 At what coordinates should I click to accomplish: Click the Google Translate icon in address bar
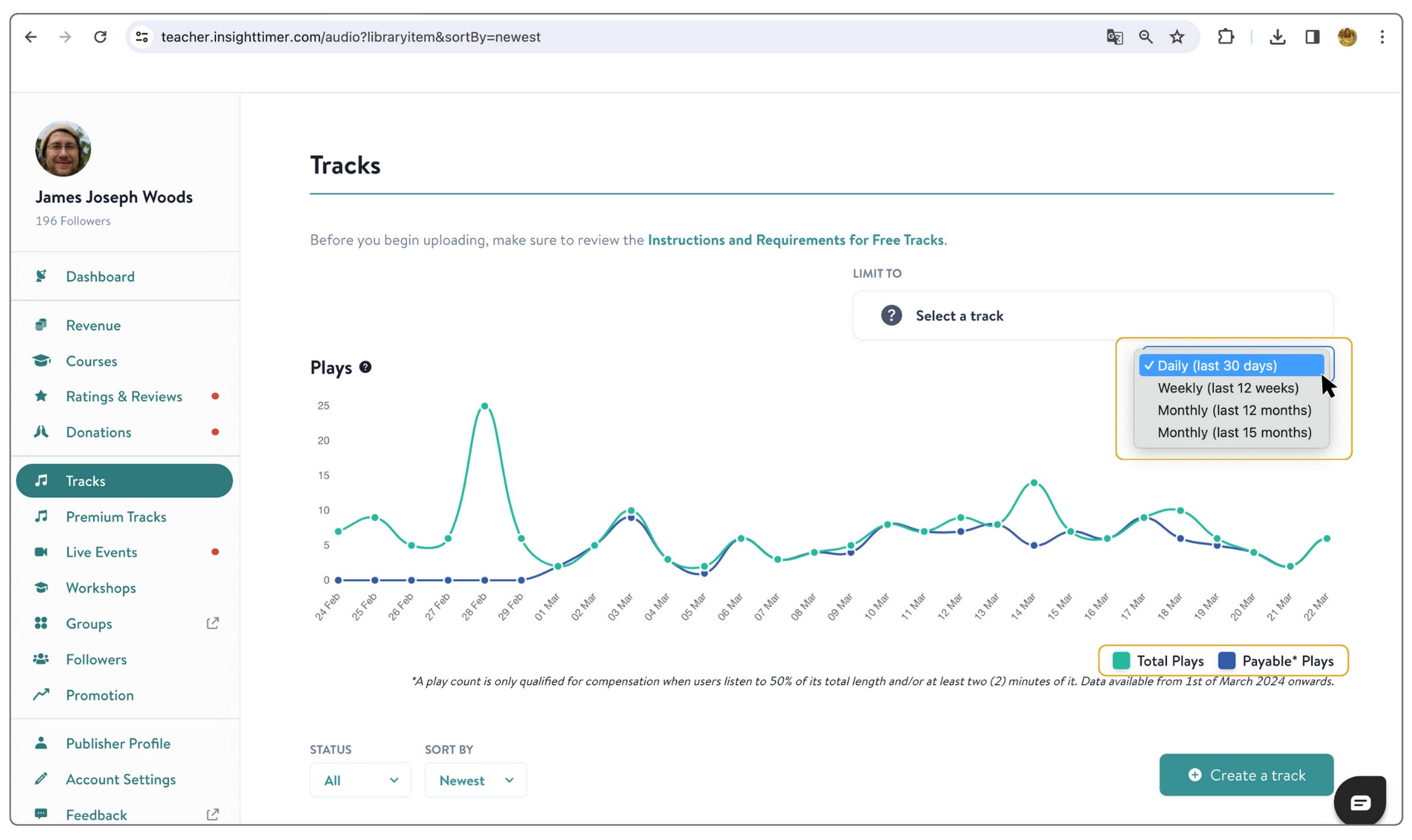[1115, 37]
